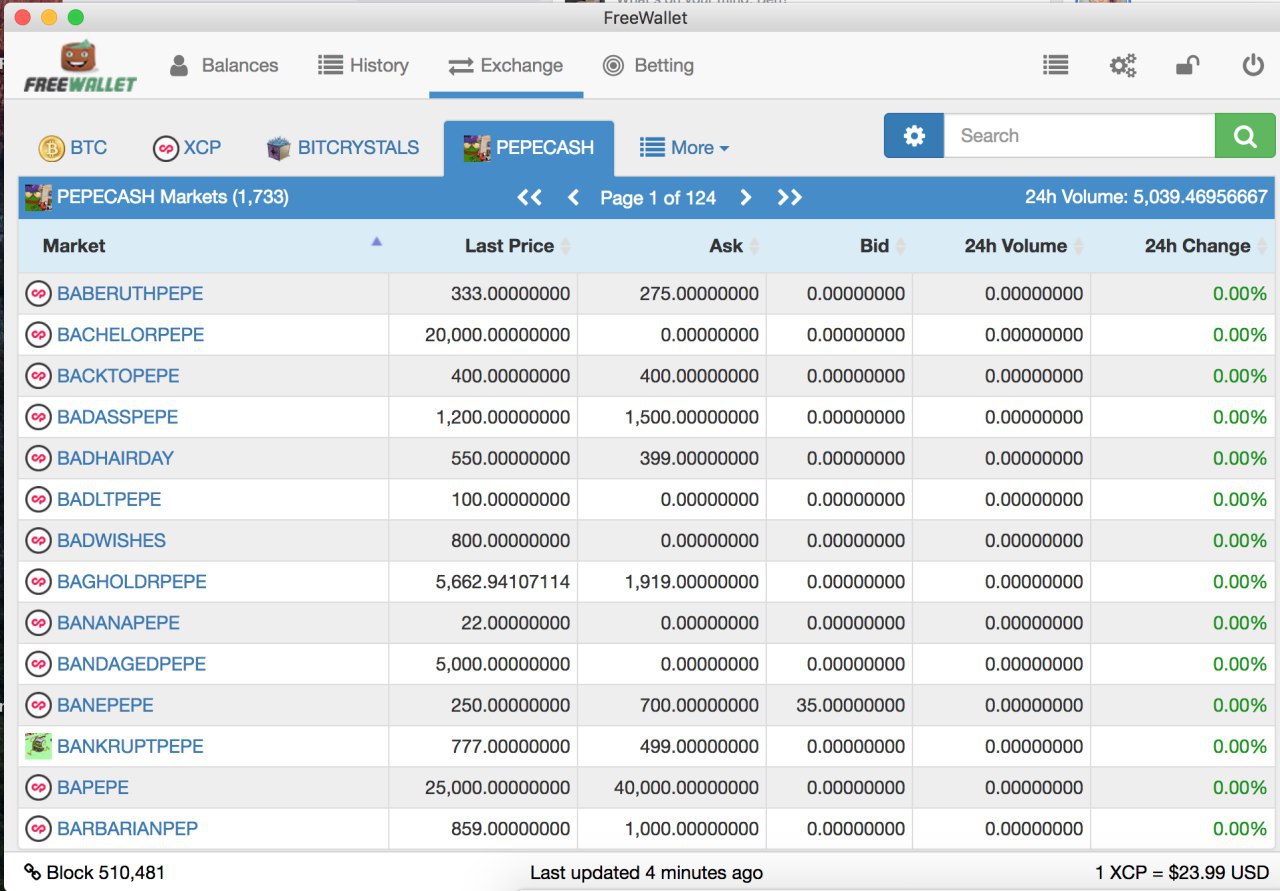The image size is (1280, 891).
Task: Click BANEPEPE bid value 35.00000000
Action: [850, 705]
